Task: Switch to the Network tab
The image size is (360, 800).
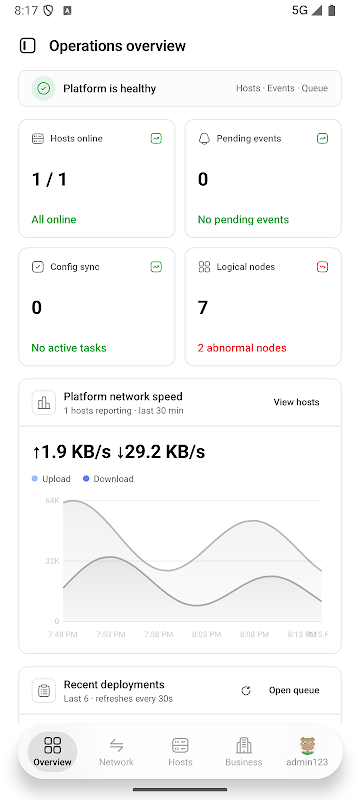Action: [116, 752]
